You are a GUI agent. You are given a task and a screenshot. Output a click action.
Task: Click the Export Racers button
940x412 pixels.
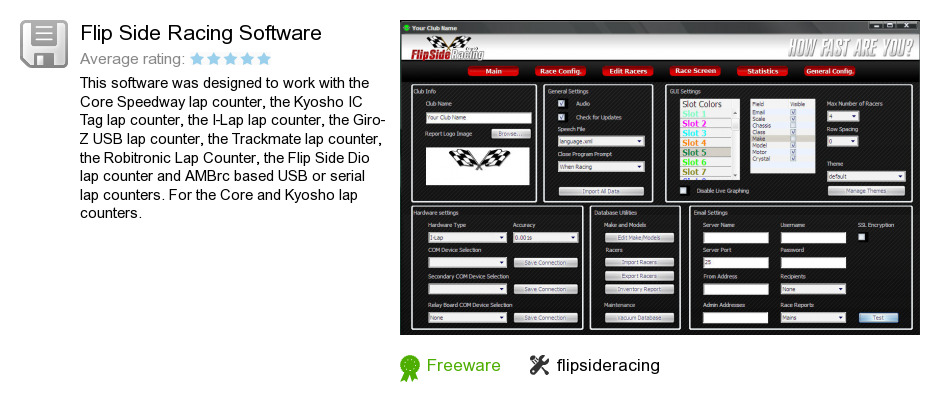click(x=639, y=276)
